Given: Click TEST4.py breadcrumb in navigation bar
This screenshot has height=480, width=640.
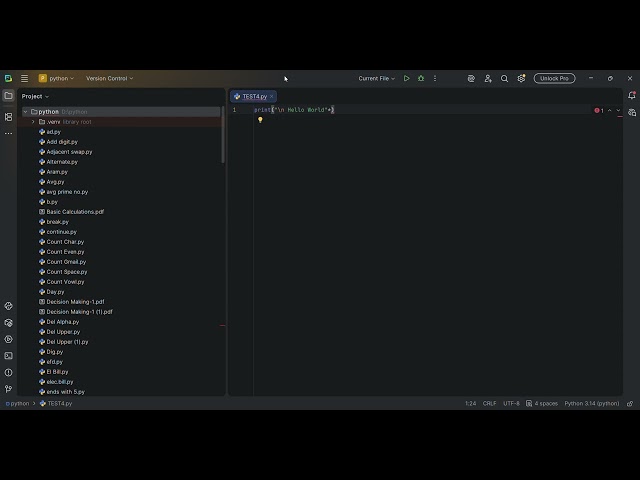Looking at the screenshot, I should [56, 403].
